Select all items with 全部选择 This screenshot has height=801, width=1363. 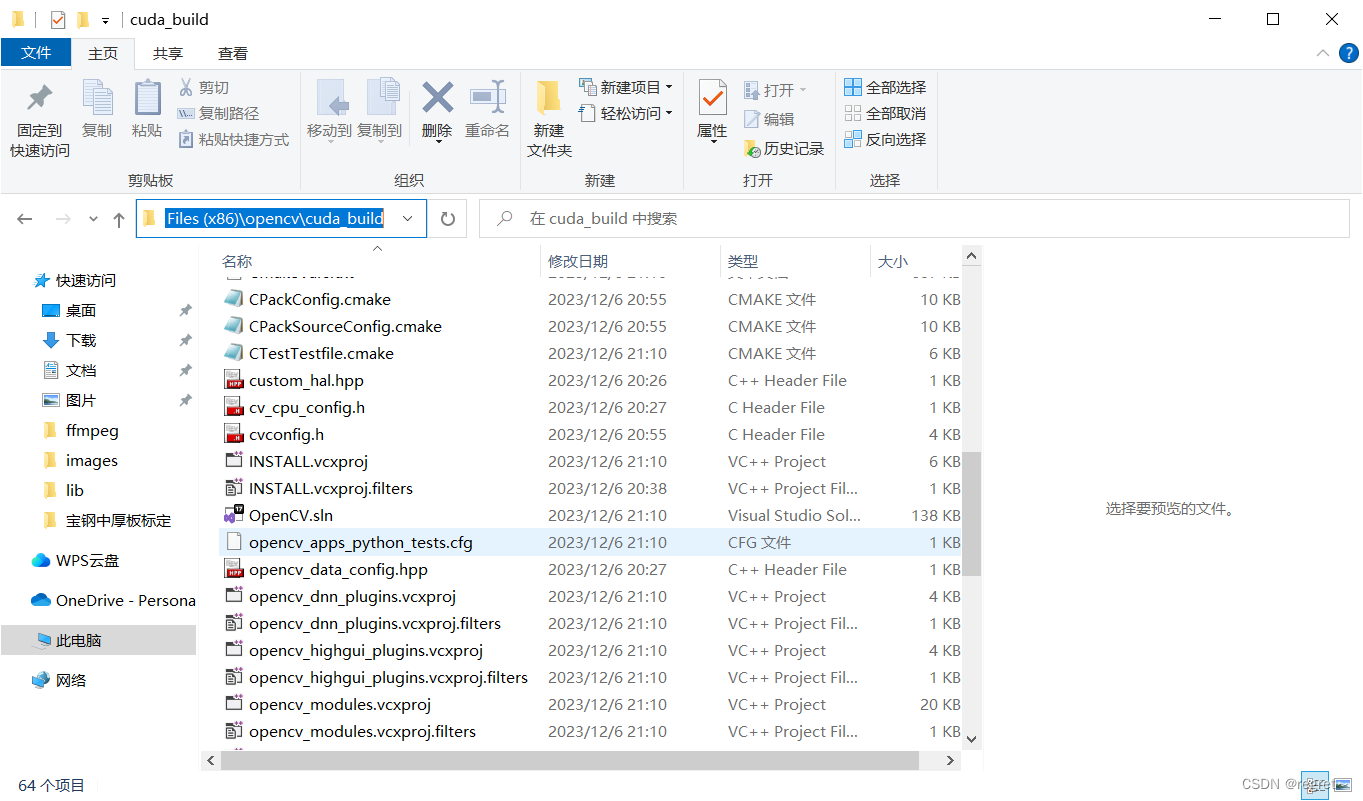(885, 86)
